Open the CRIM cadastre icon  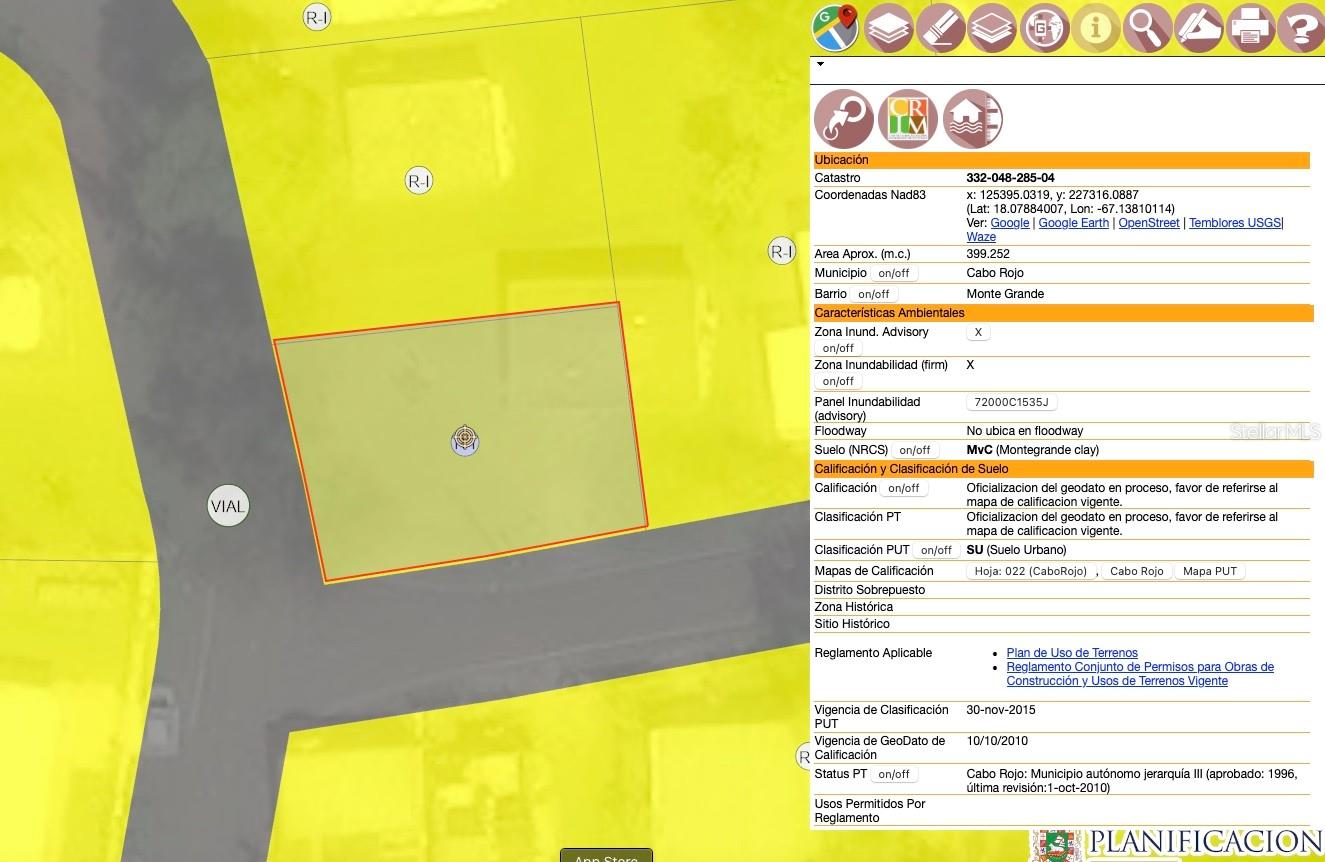click(x=908, y=119)
